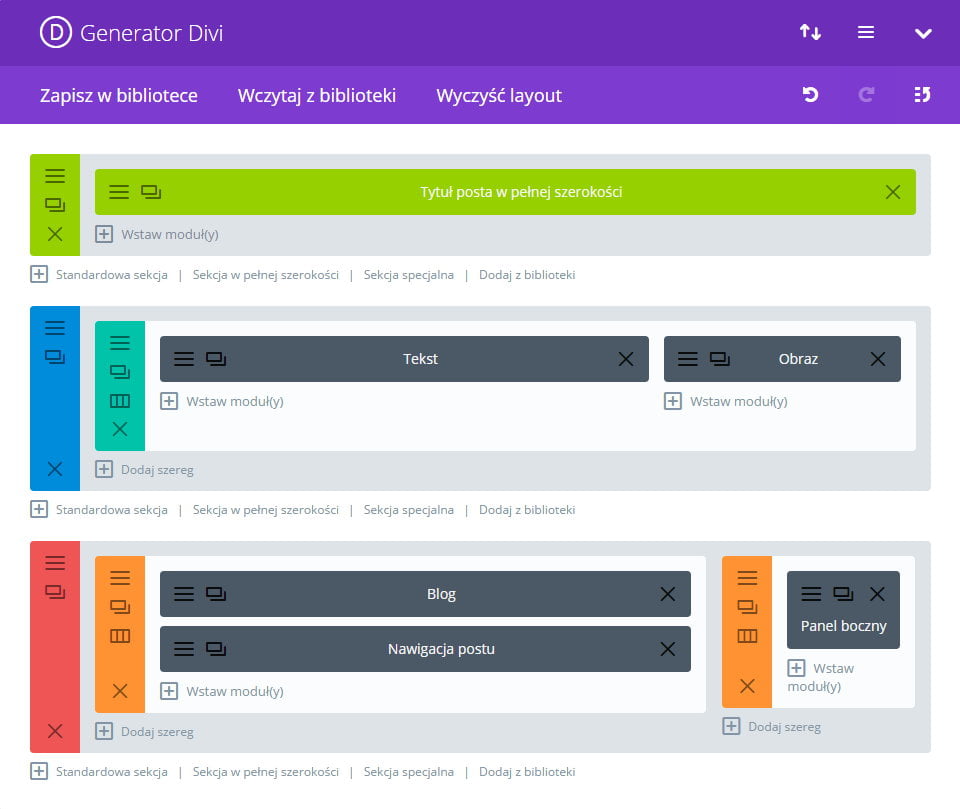960x809 pixels.
Task: Click Wstaw moduł(y) under Nawigacja postu
Action: (x=223, y=691)
